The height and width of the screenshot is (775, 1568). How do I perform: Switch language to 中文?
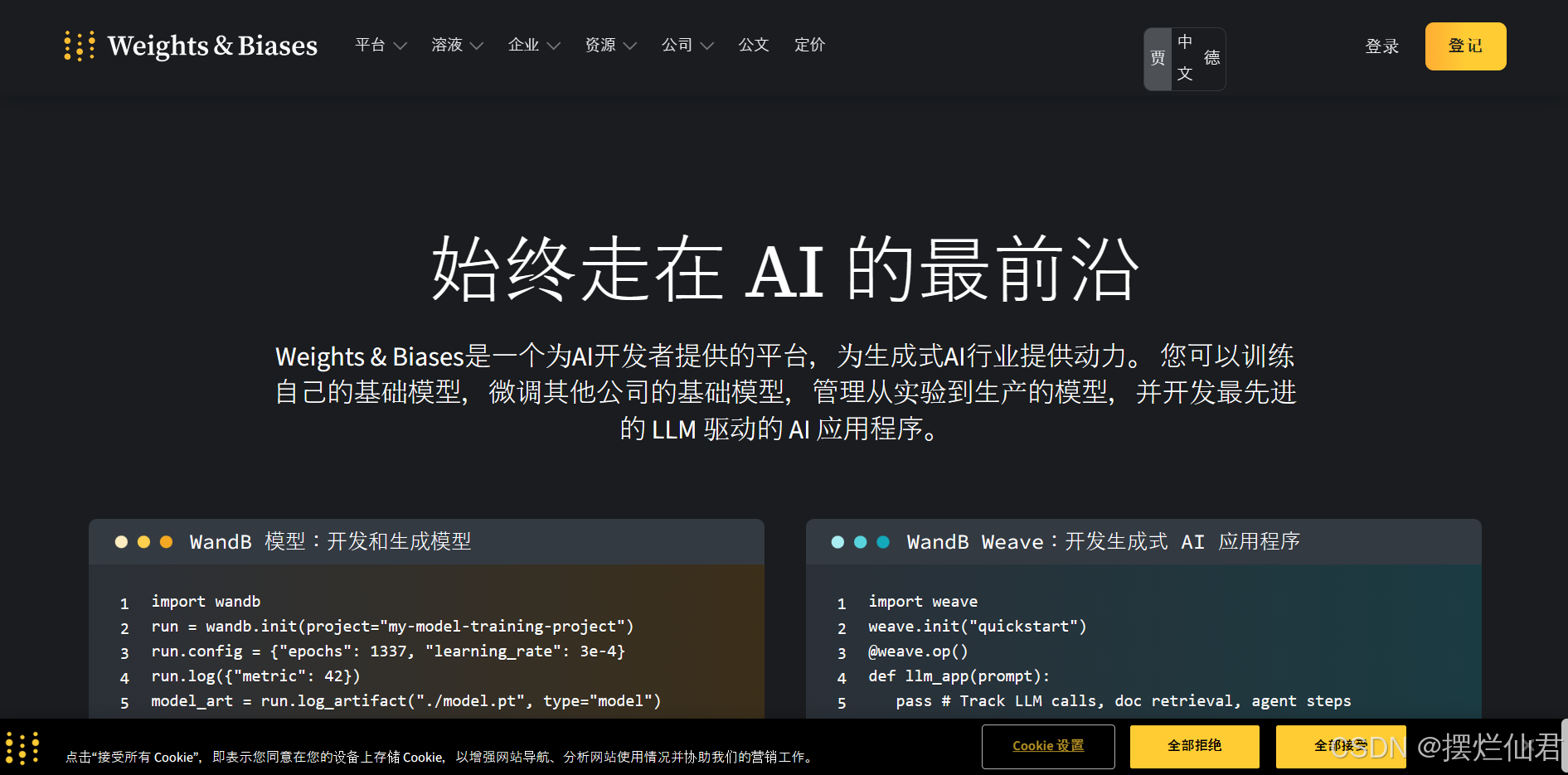coord(1185,58)
